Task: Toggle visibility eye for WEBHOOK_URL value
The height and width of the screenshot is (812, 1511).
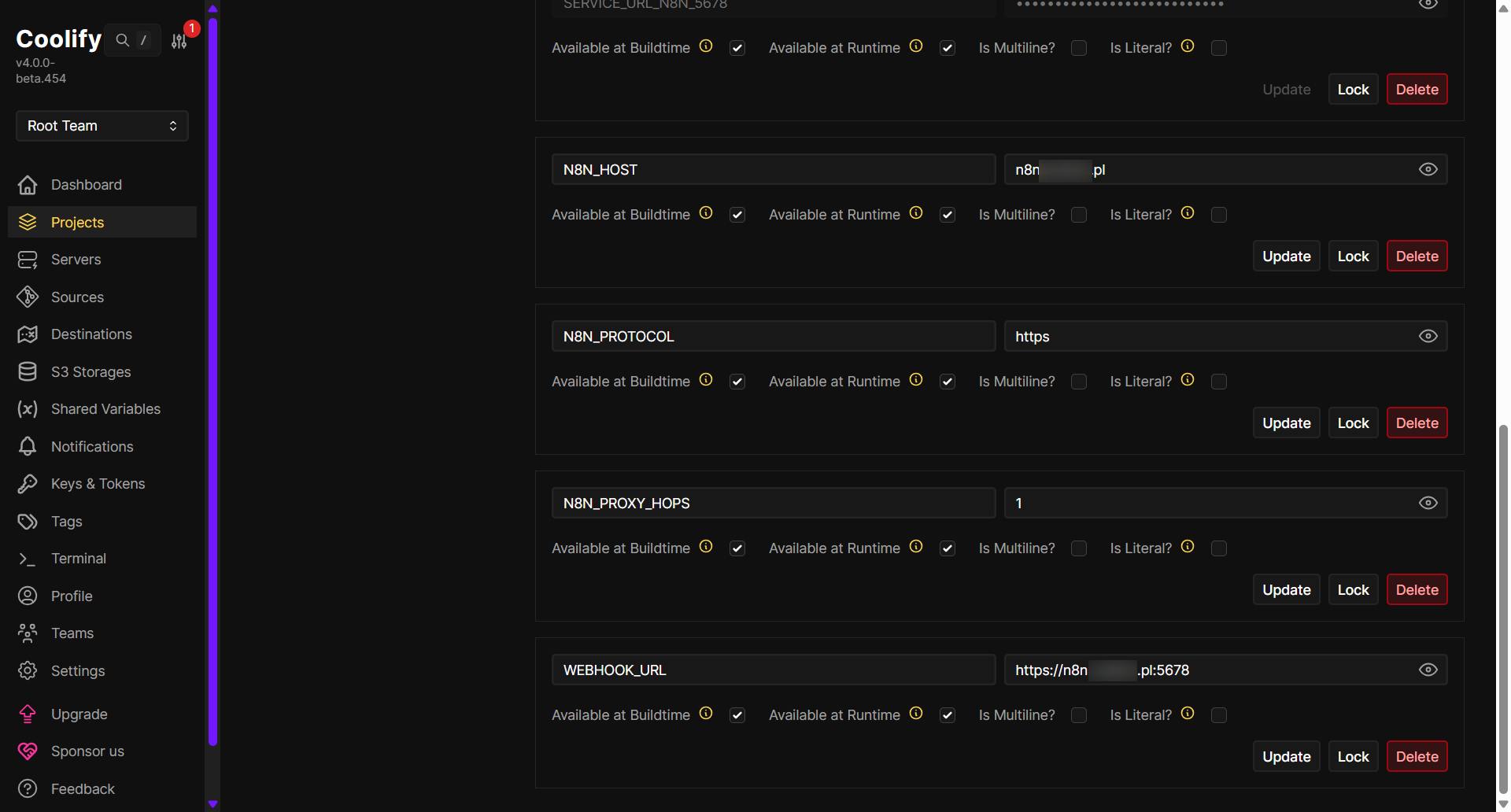Action: (1428, 670)
